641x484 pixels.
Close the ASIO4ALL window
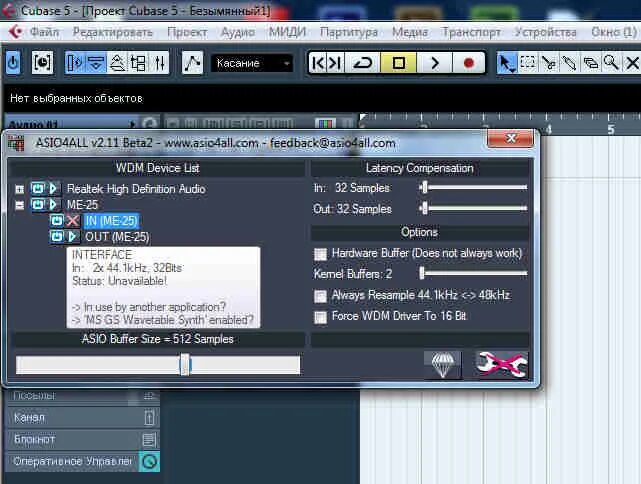(x=511, y=139)
